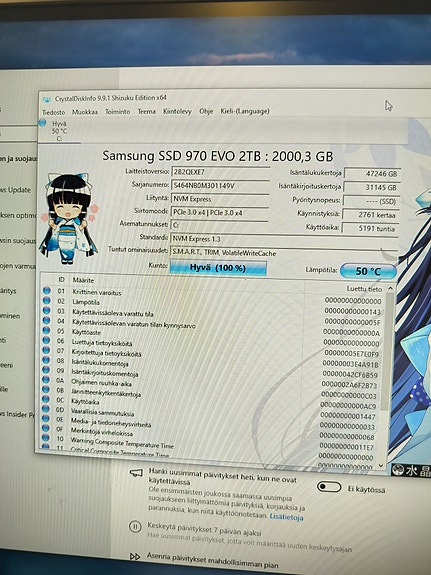Image resolution: width=431 pixels, height=575 pixels.
Task: Click the Määrite column header
Action: (83, 280)
